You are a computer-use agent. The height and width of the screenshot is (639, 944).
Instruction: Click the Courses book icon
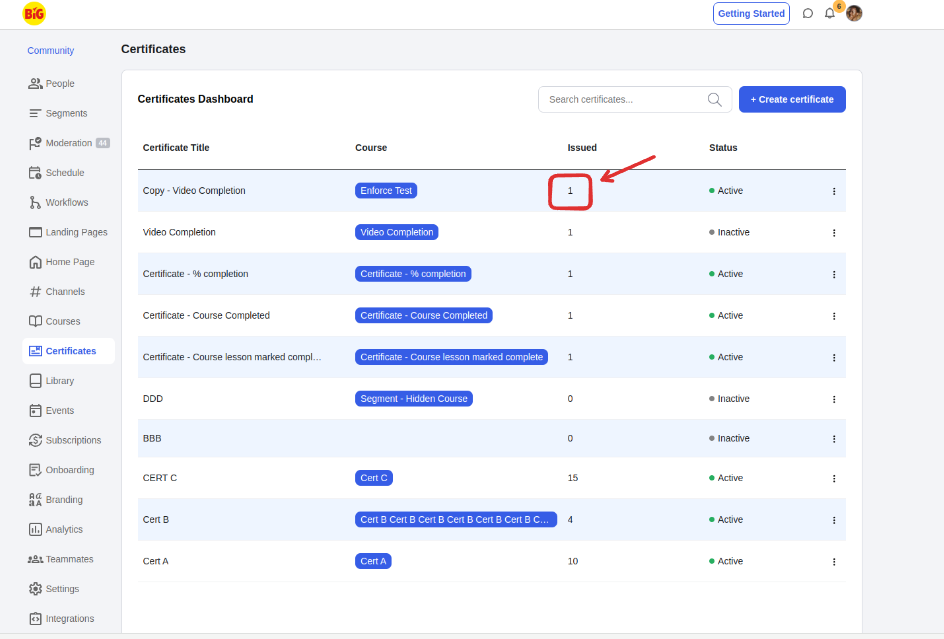[36, 321]
